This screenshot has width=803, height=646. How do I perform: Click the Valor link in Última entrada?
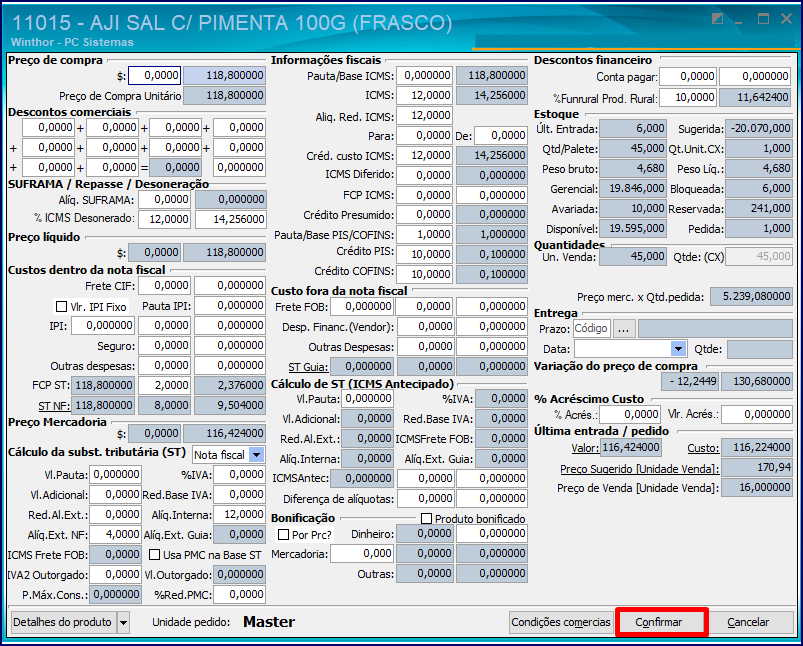(585, 448)
